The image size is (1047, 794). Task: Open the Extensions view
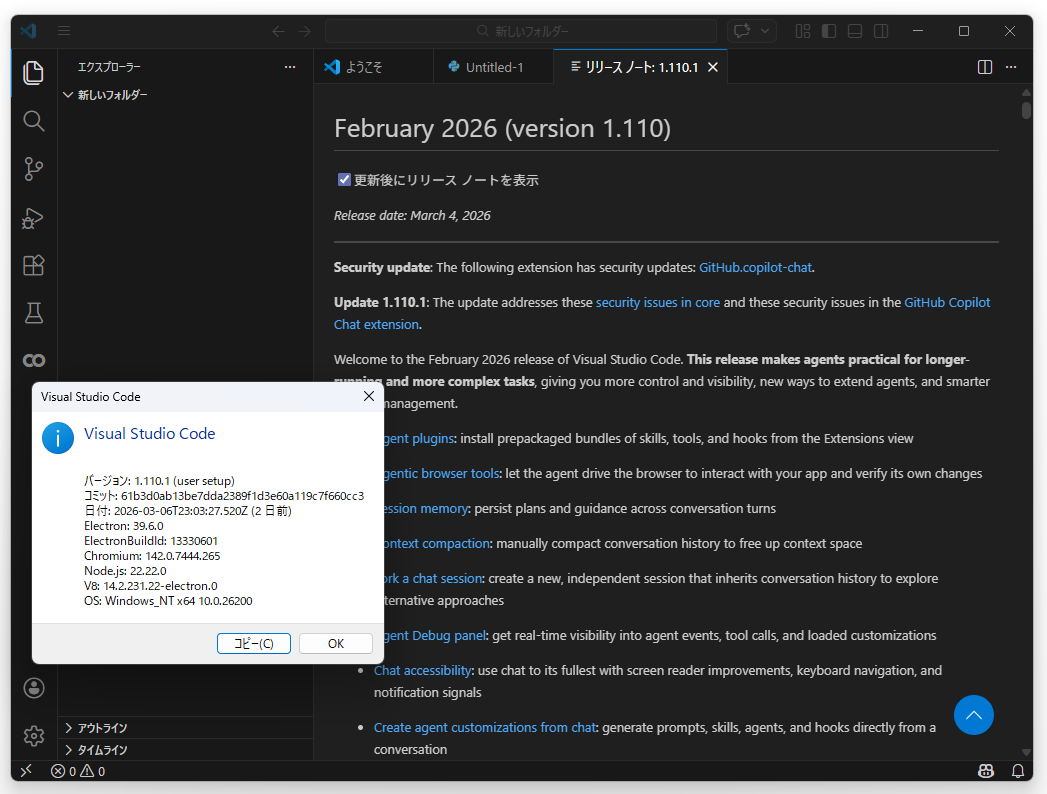(33, 265)
